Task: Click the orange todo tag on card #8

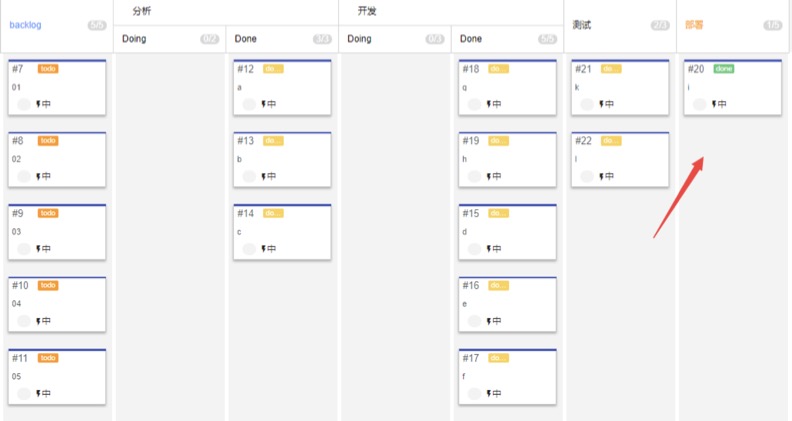Action: [x=48, y=141]
